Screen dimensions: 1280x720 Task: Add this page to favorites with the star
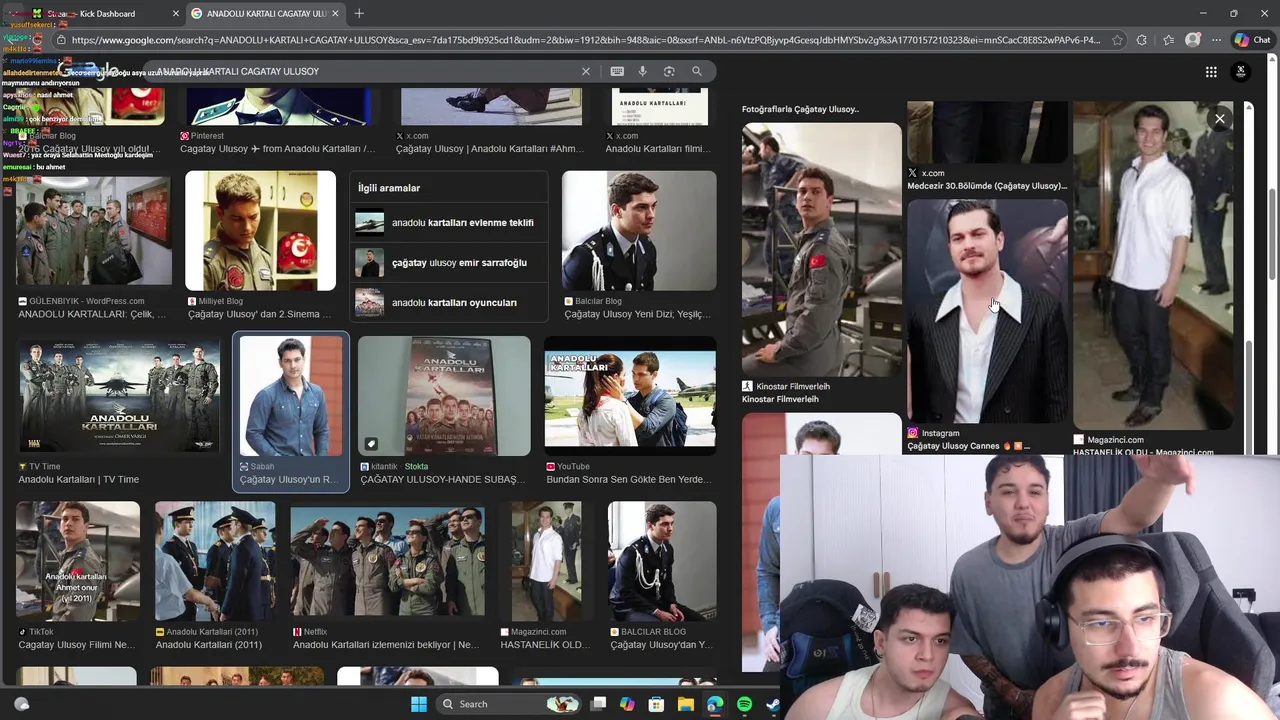click(1117, 40)
